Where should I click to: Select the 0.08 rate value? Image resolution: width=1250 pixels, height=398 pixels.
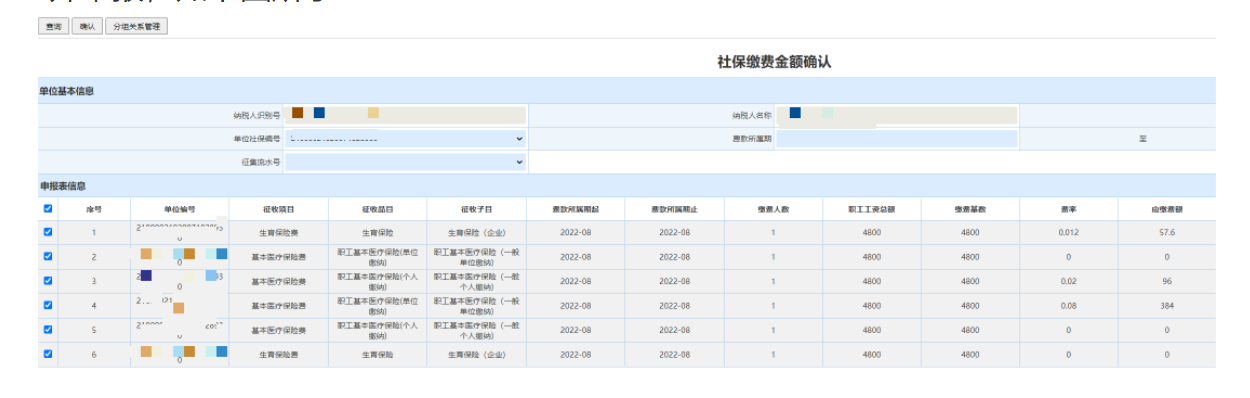(1068, 305)
